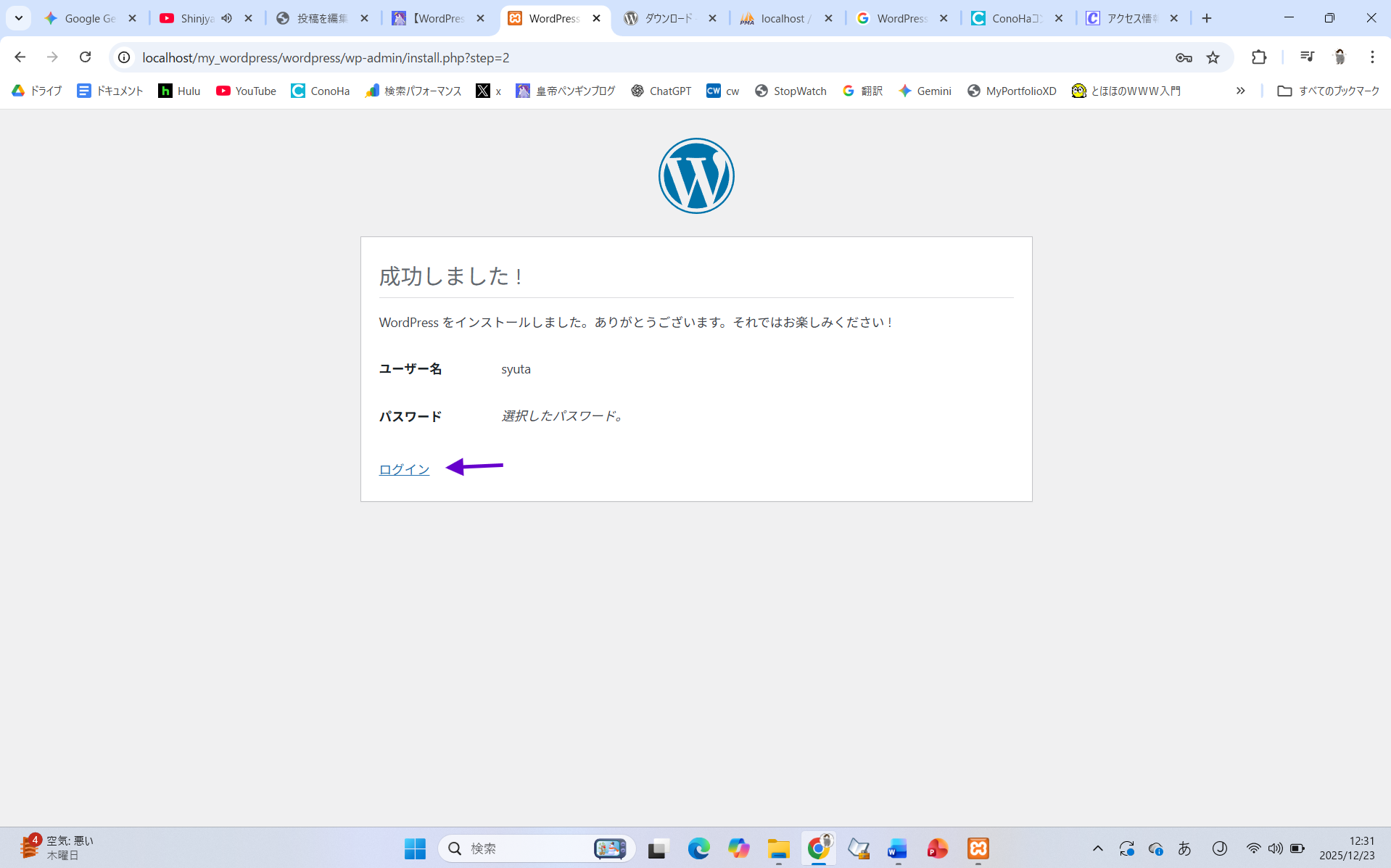Image resolution: width=1391 pixels, height=868 pixels.
Task: Open the tab search dropdown
Action: click(x=19, y=18)
